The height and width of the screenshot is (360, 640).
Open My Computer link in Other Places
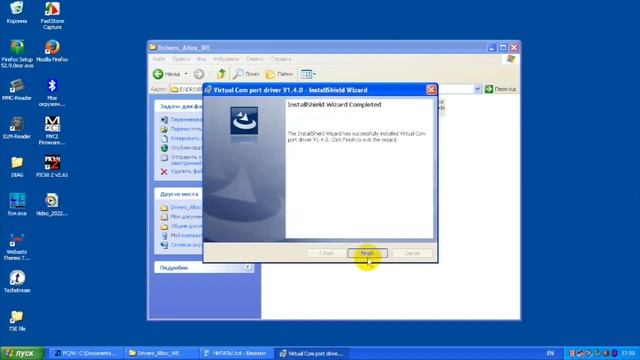182,236
